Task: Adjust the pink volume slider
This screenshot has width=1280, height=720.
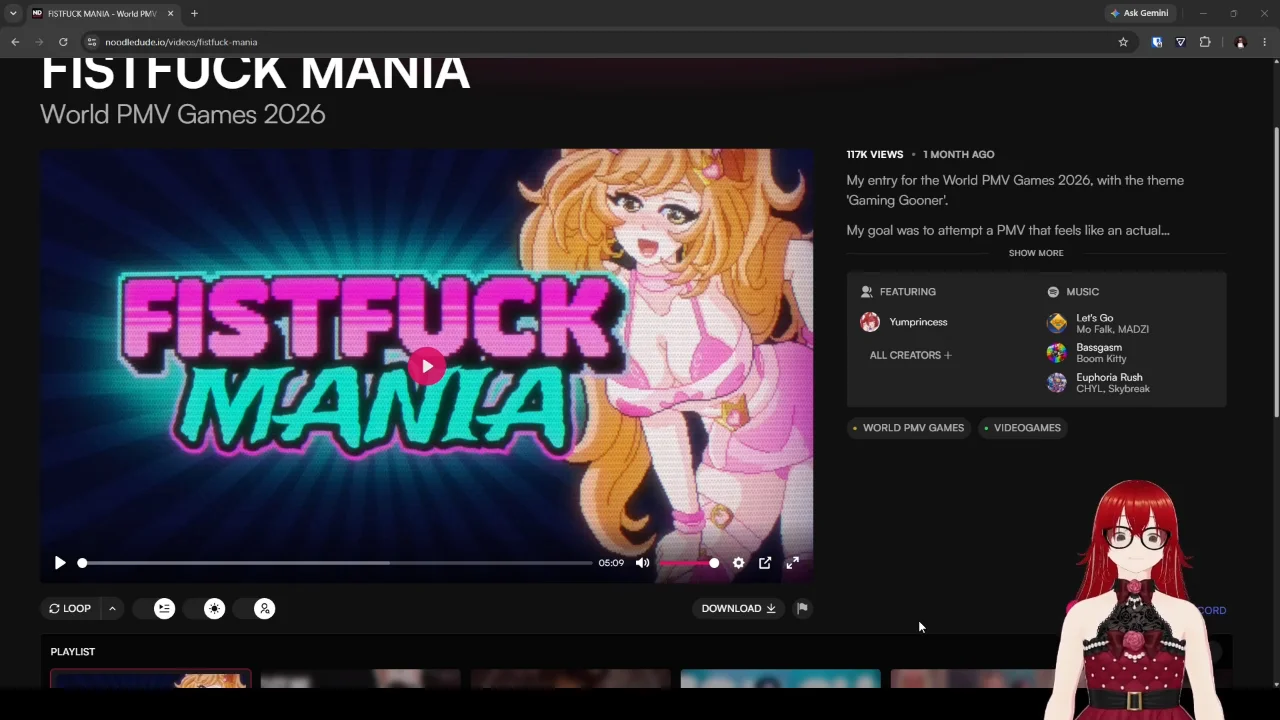Action: pos(688,563)
